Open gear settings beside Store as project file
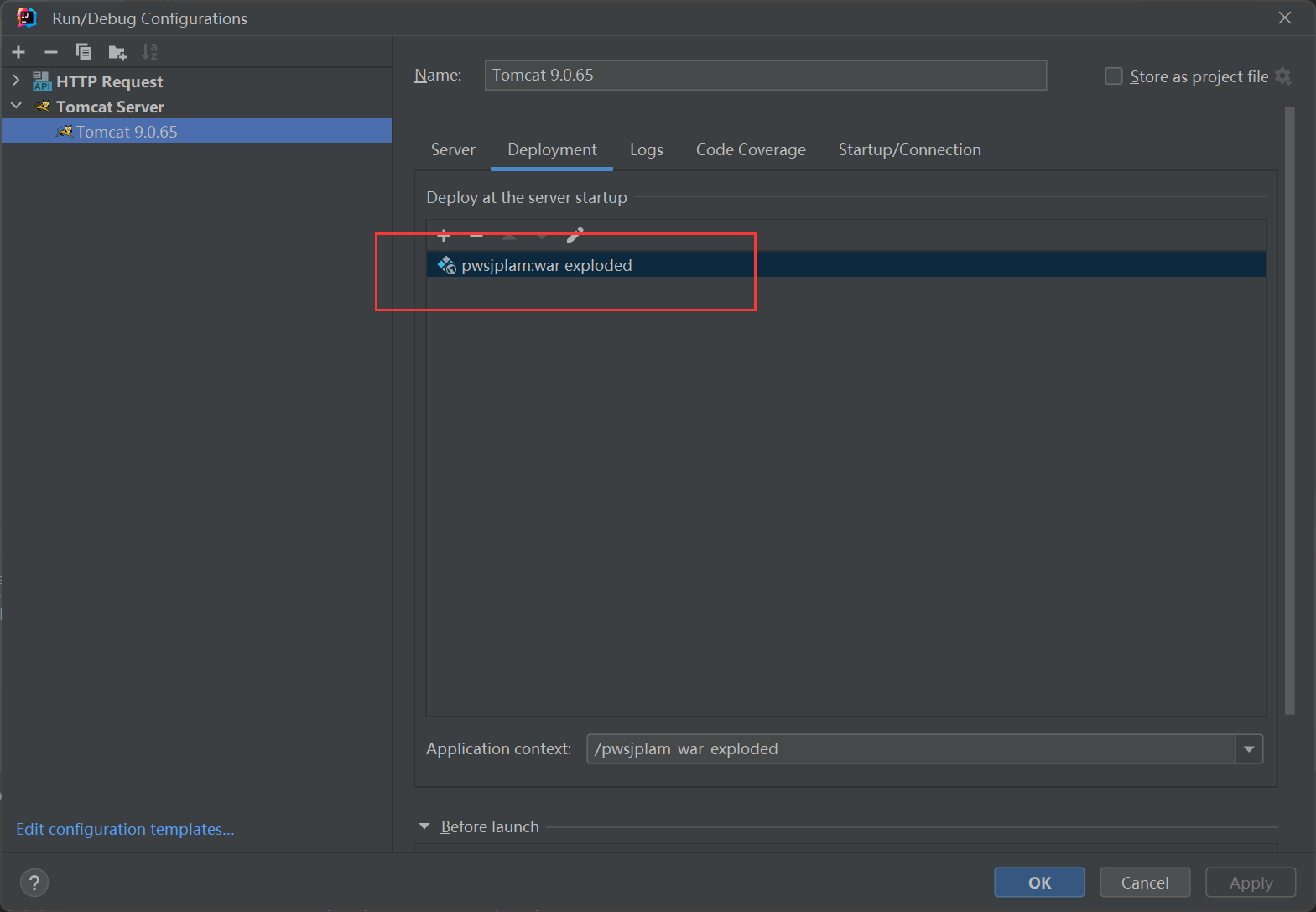Image resolution: width=1316 pixels, height=912 pixels. coord(1283,76)
